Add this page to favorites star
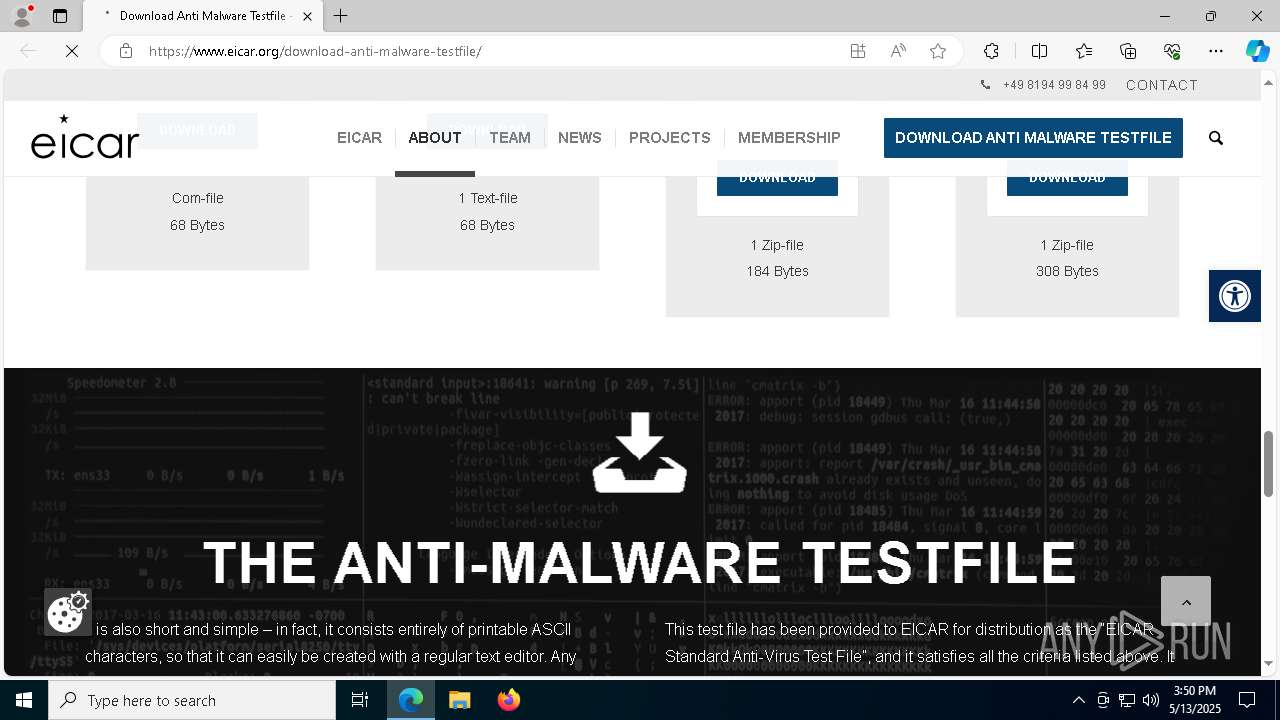The height and width of the screenshot is (720, 1280). click(x=938, y=51)
